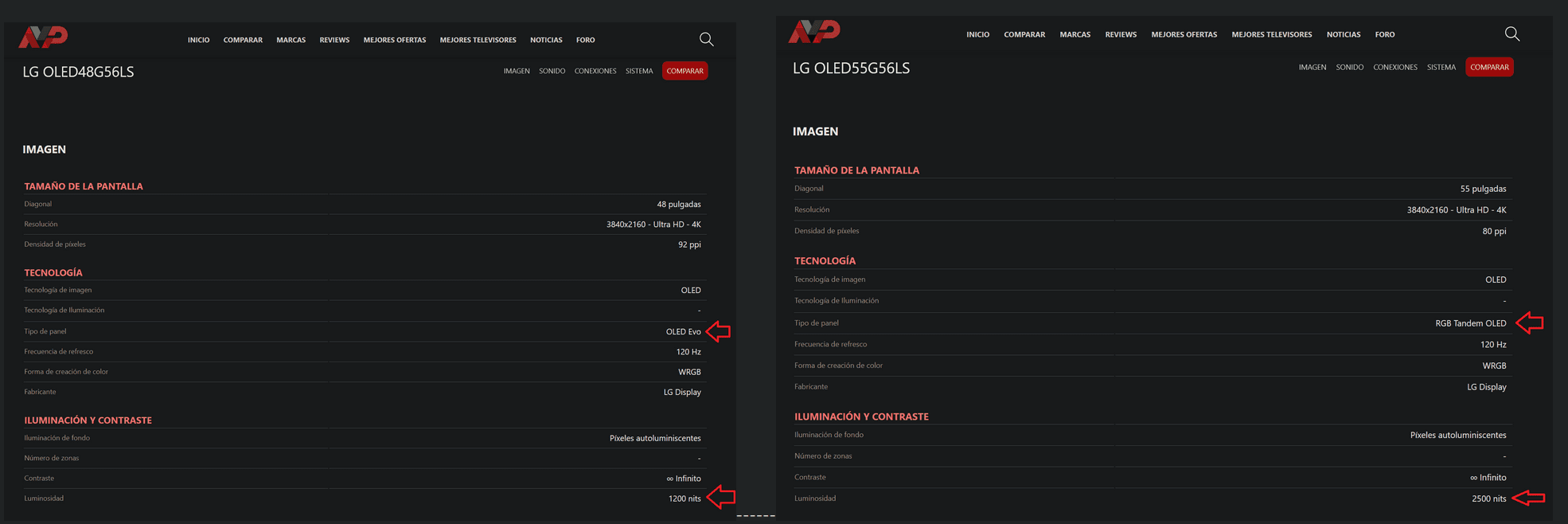Click Píxeles autoluminiscentes on left page
This screenshot has height=524, width=1568.
(655, 438)
